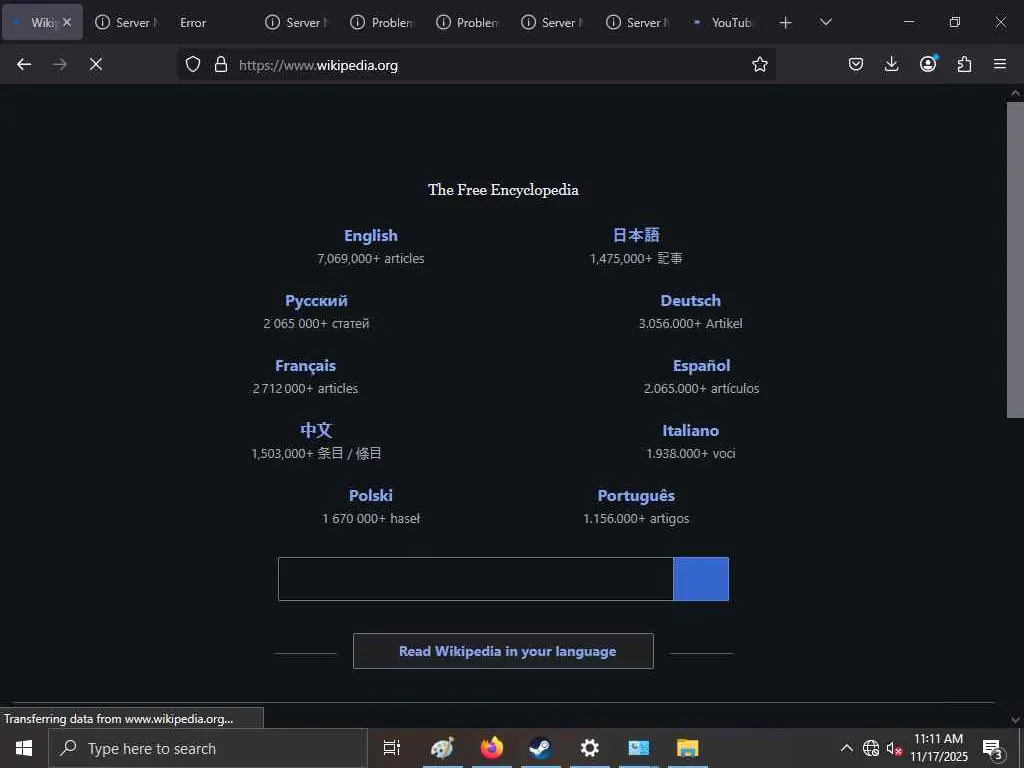The image size is (1024, 768).
Task: Click the muted volume tray icon
Action: [894, 749]
